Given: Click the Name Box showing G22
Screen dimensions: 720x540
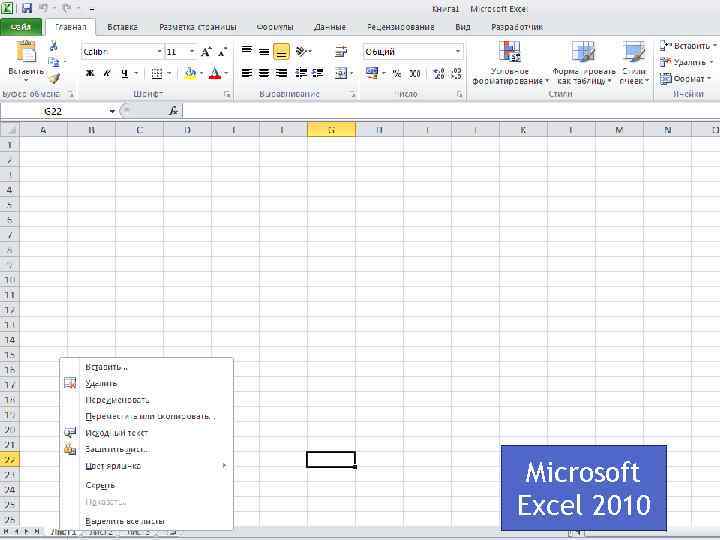Looking at the screenshot, I should [53, 111].
